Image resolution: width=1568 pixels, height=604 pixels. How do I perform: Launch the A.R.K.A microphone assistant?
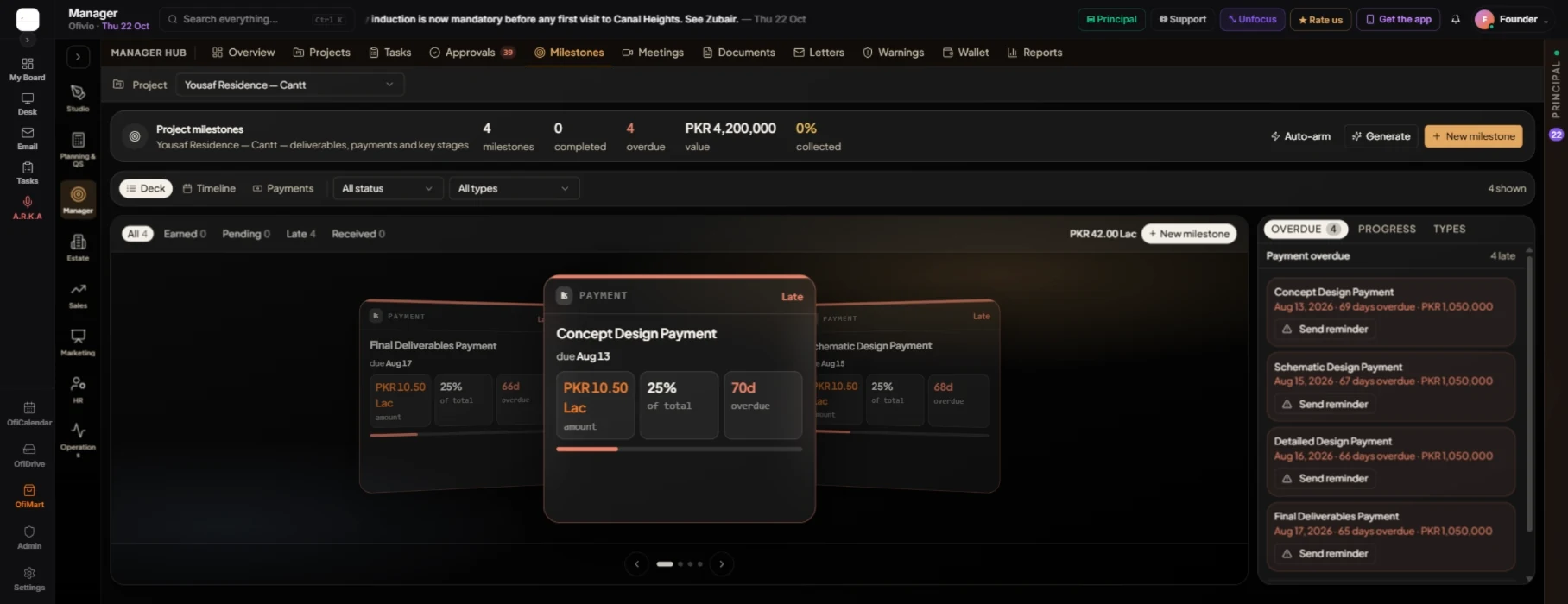[x=28, y=208]
